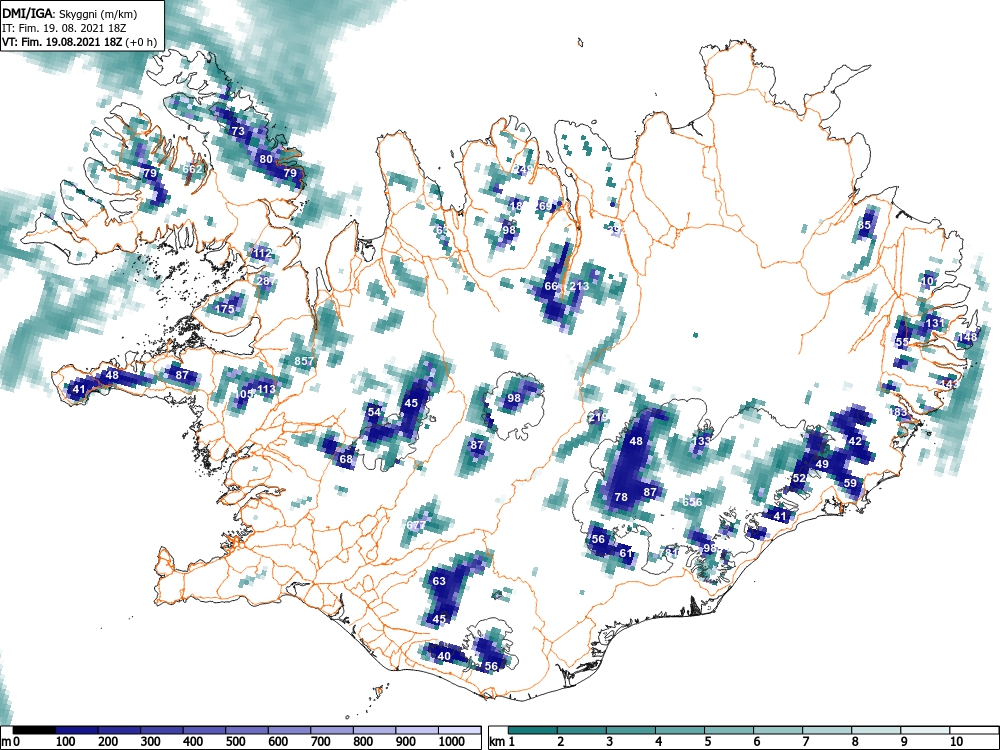Screen dimensions: 1000x750
Task: Click the visibility value '662' on the map
Action: click(x=192, y=169)
